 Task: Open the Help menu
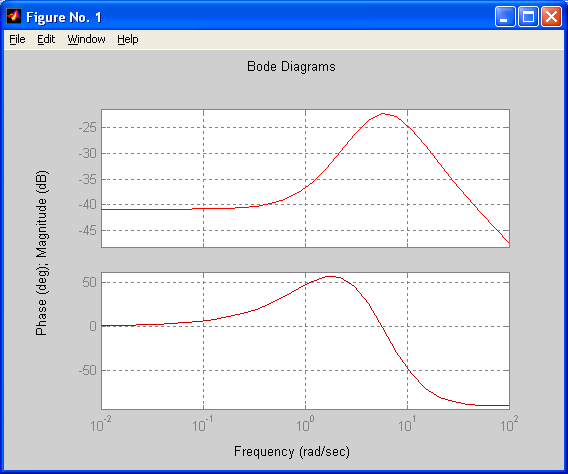(x=128, y=39)
